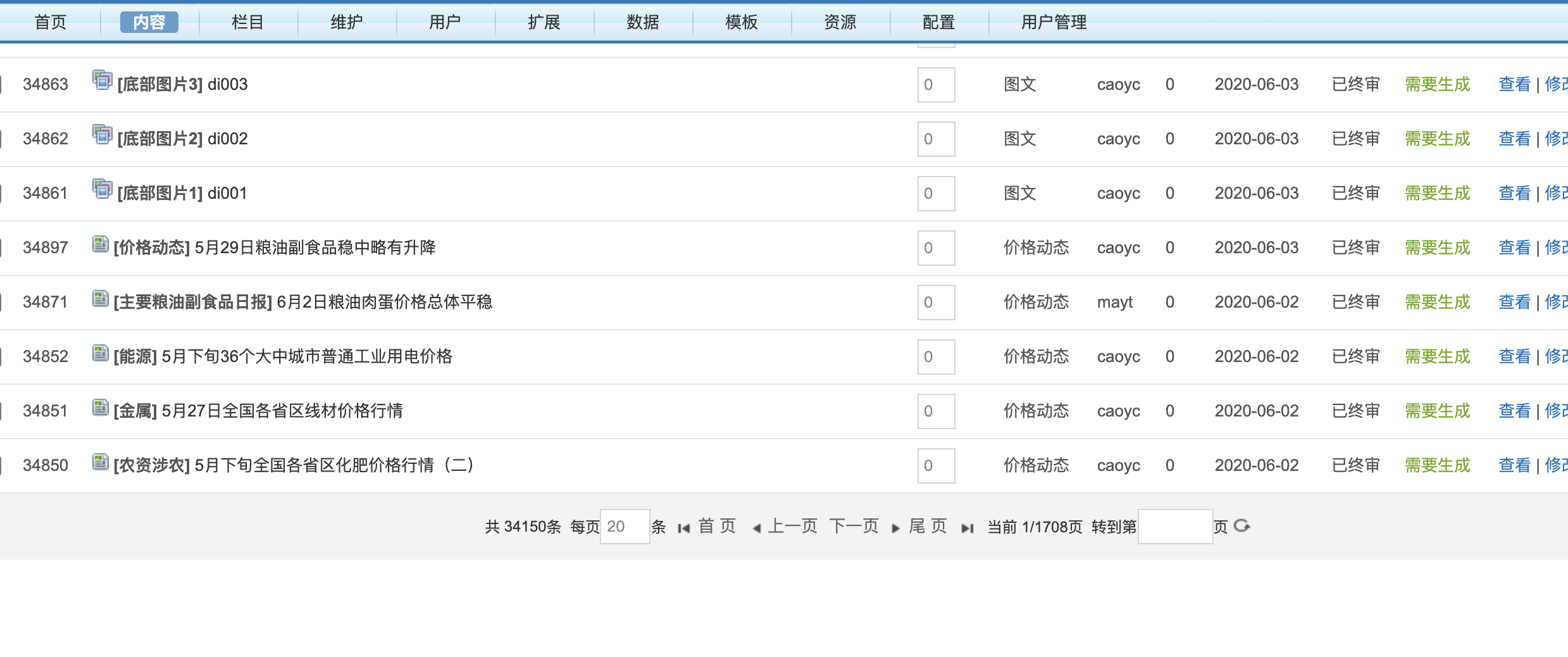Click the next page right arrow icon
The height and width of the screenshot is (657, 1568).
coord(895,528)
